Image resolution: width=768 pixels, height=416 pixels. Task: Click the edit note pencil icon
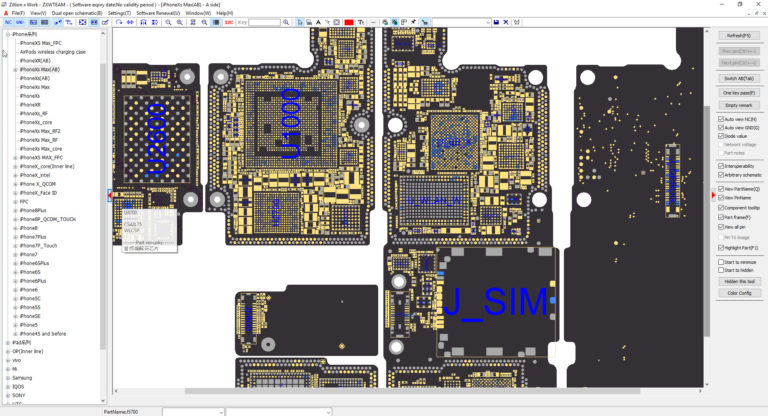click(105, 22)
